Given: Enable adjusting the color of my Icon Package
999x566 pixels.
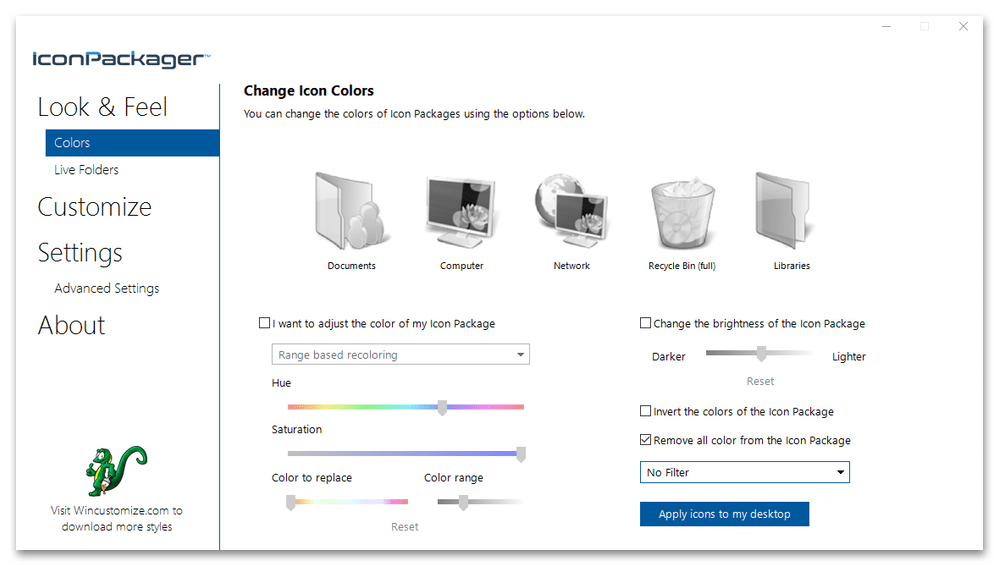Looking at the screenshot, I should (x=265, y=323).
